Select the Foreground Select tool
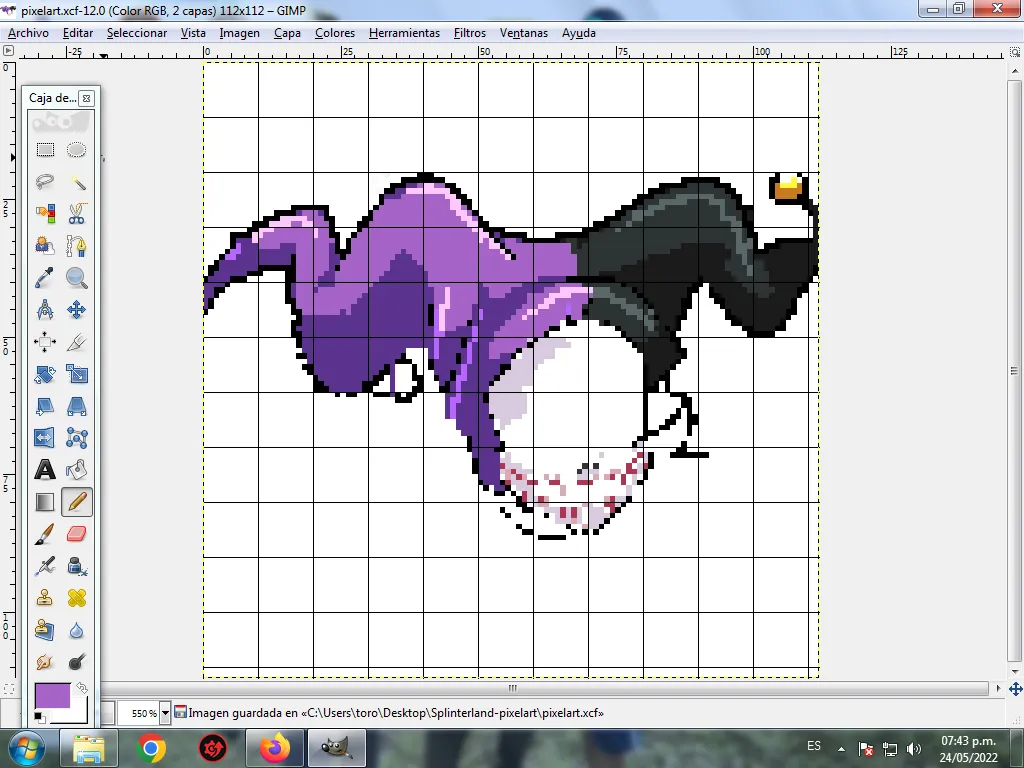1024x768 pixels. (x=45, y=246)
